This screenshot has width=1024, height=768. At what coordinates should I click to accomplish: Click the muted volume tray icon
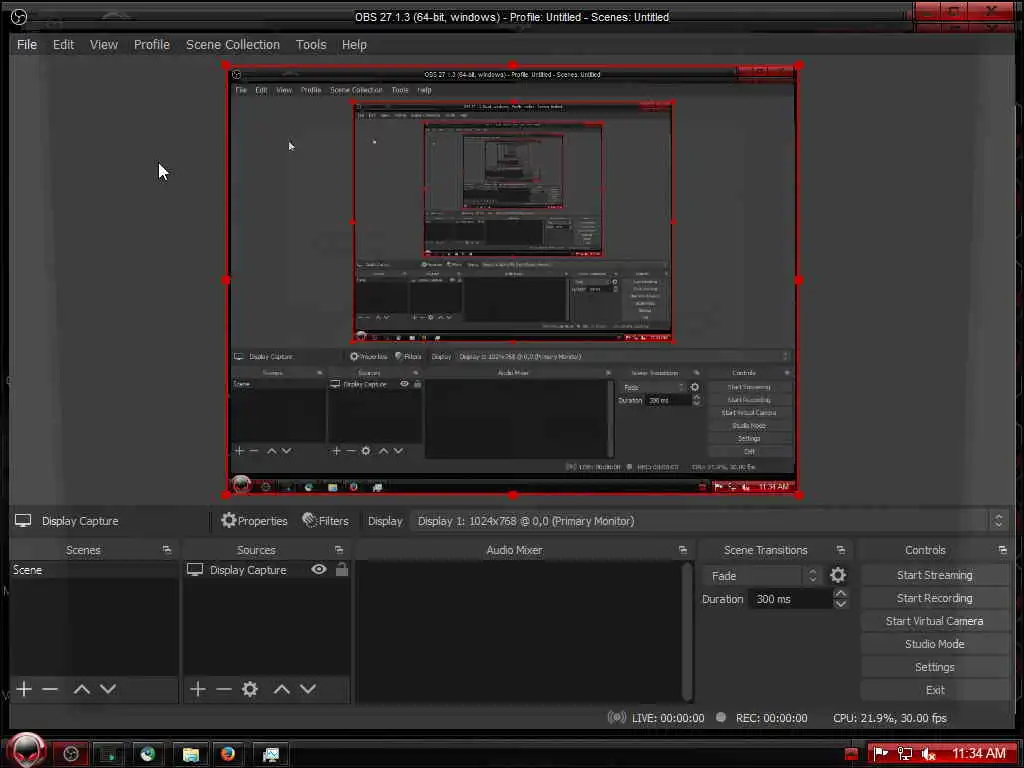click(x=928, y=754)
